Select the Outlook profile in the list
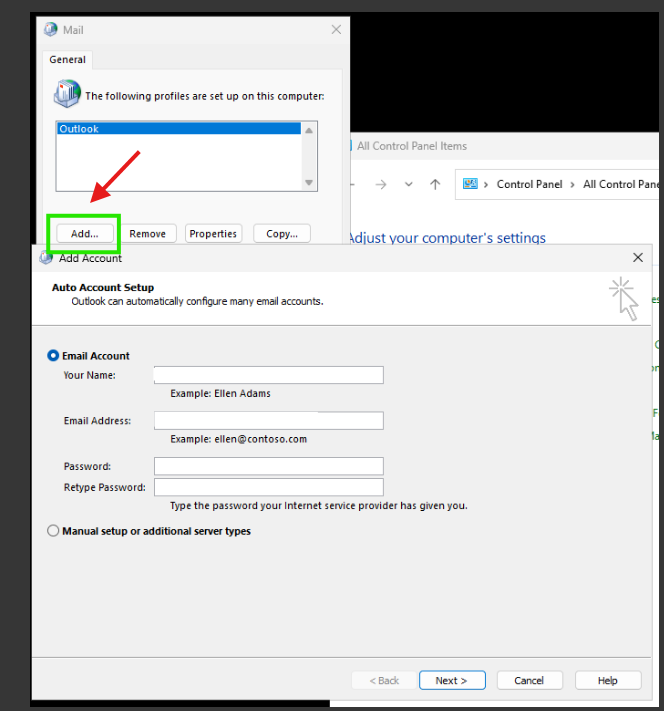The width and height of the screenshot is (664, 711). click(x=179, y=129)
